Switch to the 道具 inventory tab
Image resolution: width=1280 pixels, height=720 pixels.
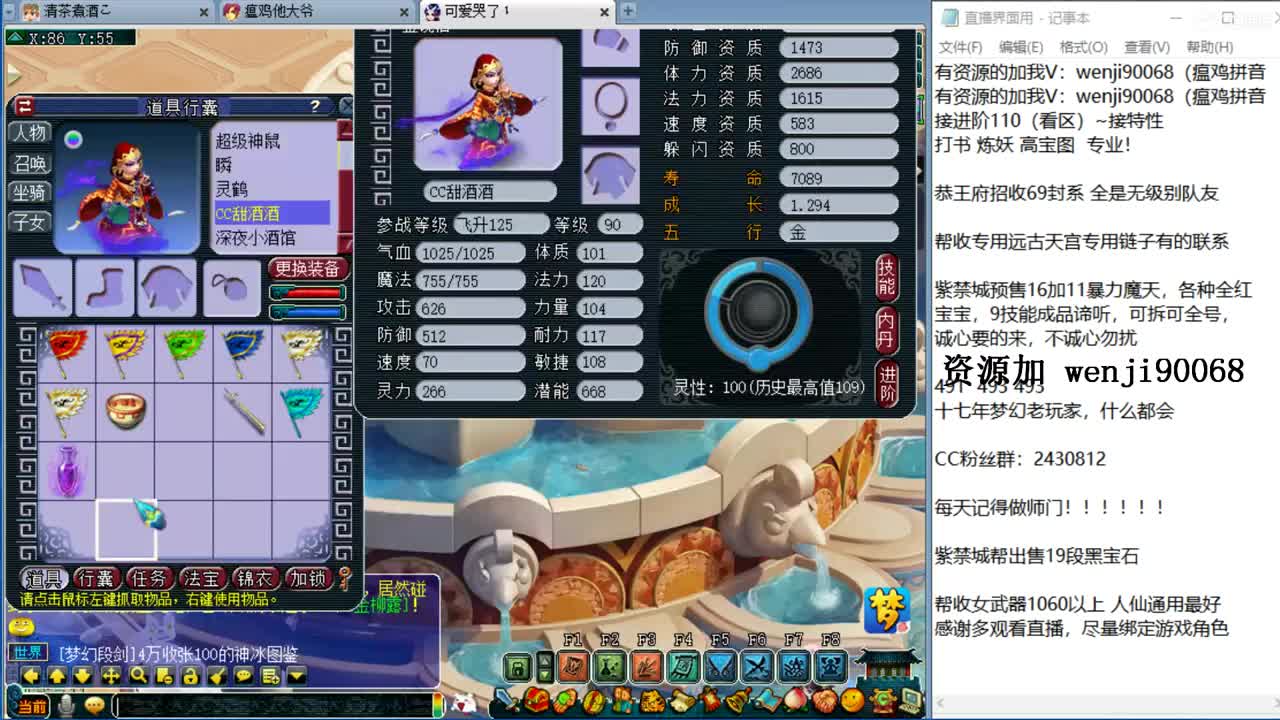[x=43, y=578]
